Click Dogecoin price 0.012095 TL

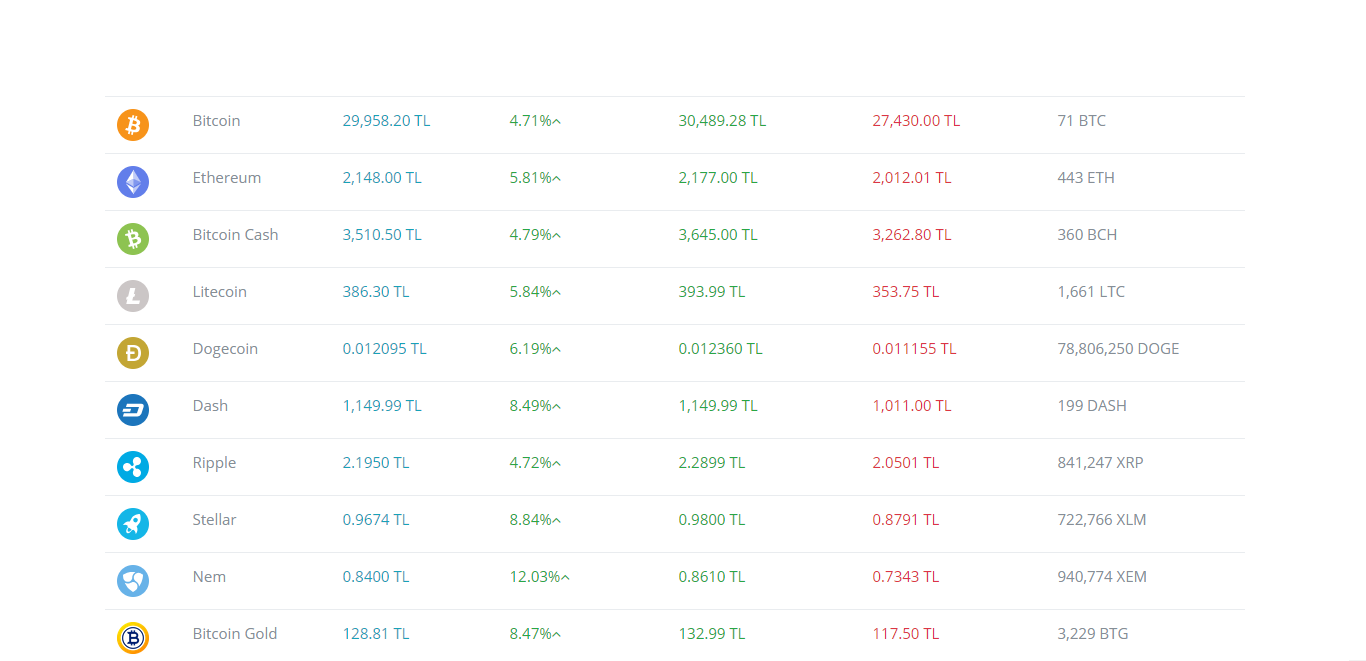(x=384, y=349)
